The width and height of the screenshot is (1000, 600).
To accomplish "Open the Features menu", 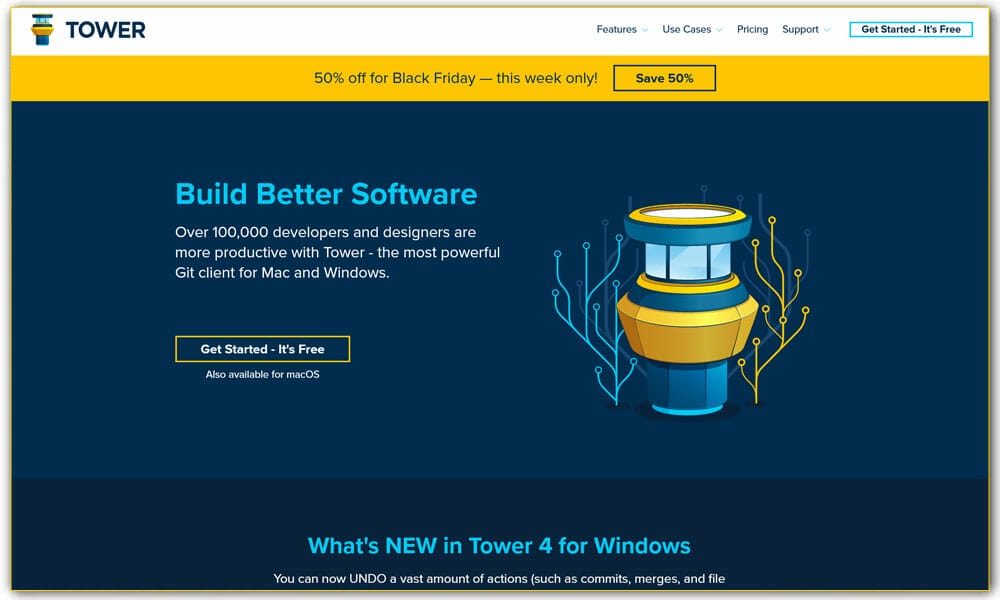I will point(616,30).
